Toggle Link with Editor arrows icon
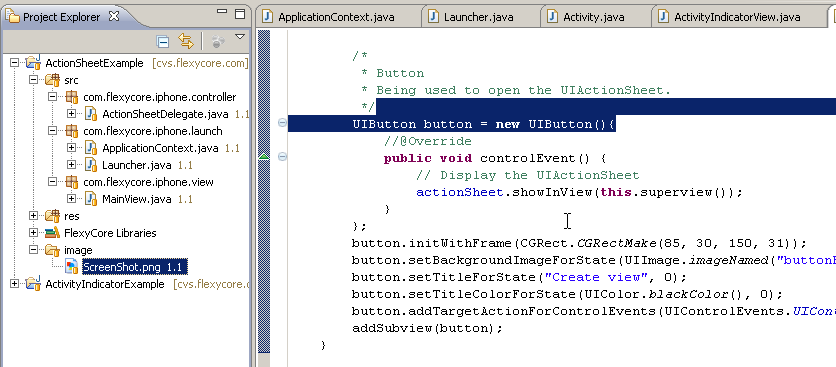Screen dimensions: 836x367 186,41
